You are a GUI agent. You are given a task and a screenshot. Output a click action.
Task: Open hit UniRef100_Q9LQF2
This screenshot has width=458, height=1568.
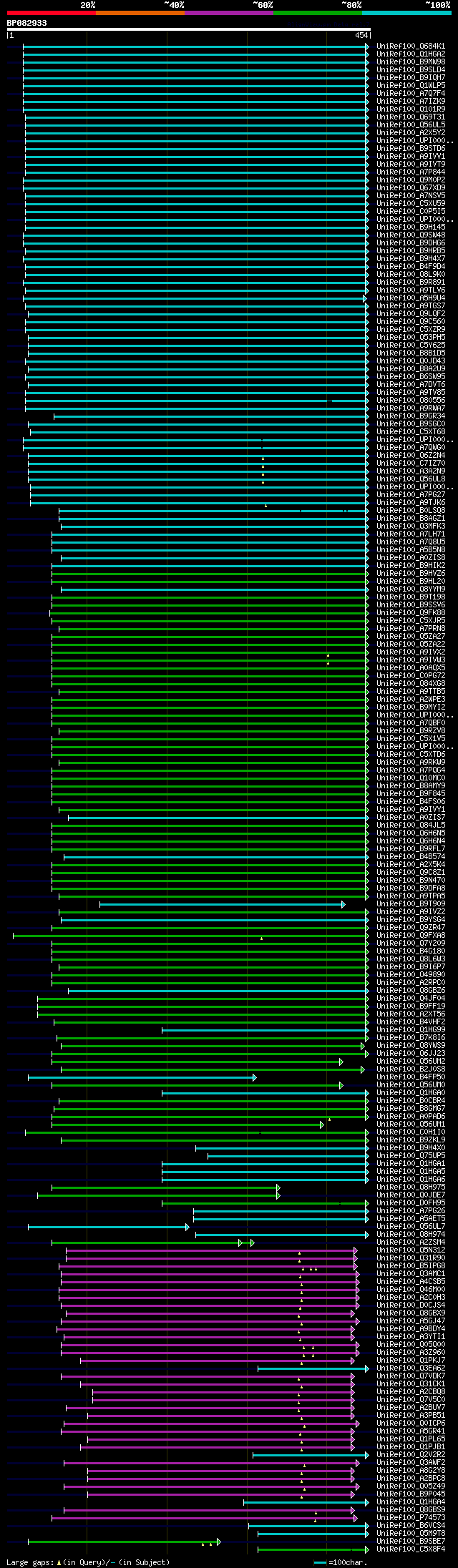point(411,314)
